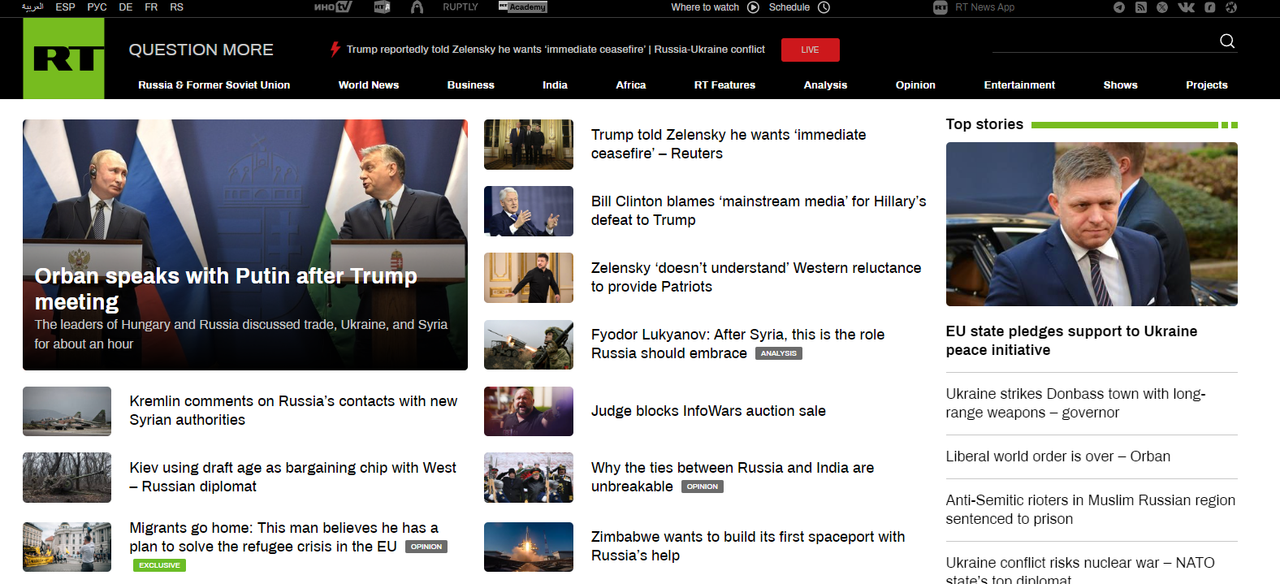Open Russia and India ties article
The width and height of the screenshot is (1280, 584).
(733, 477)
